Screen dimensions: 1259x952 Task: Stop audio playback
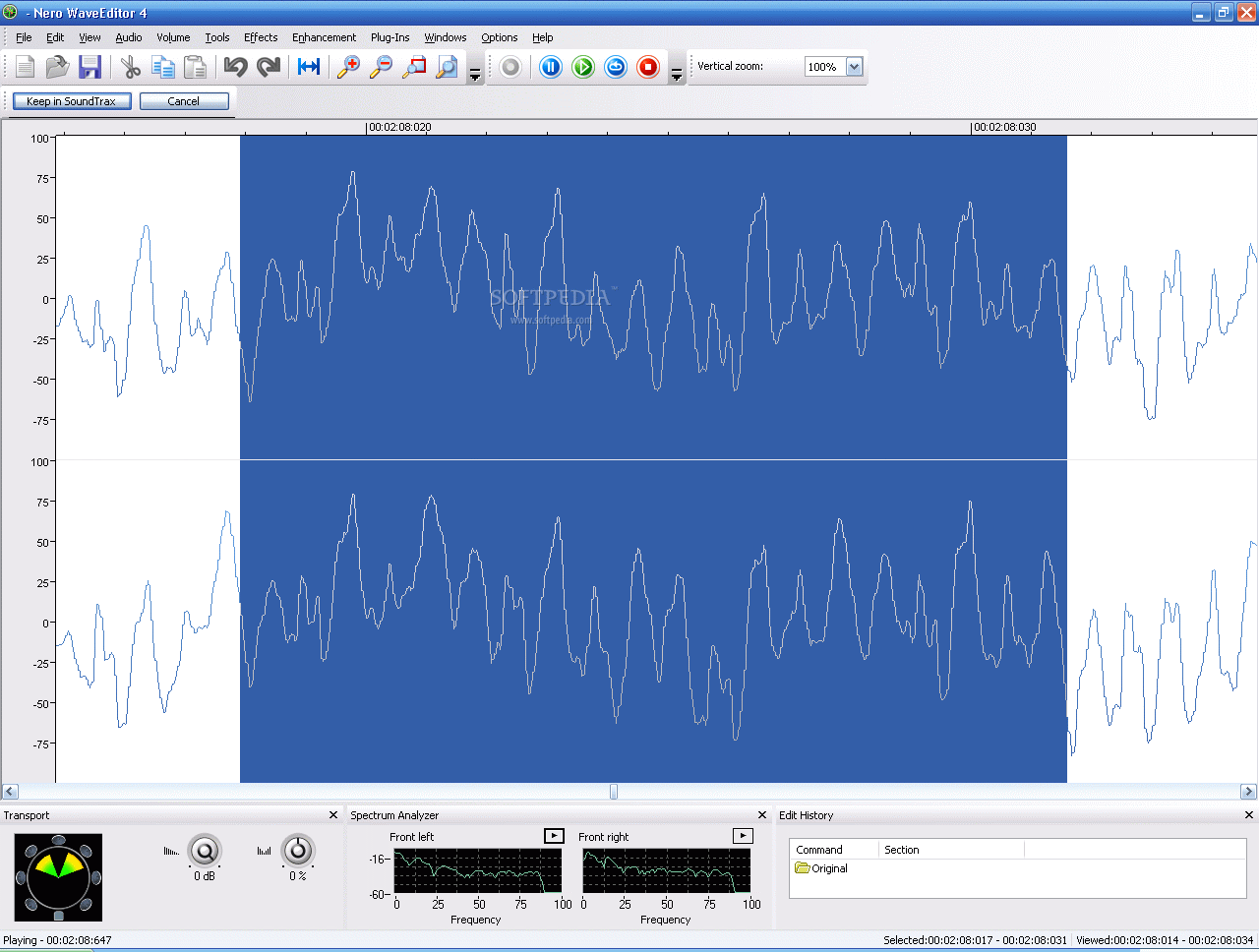click(648, 67)
